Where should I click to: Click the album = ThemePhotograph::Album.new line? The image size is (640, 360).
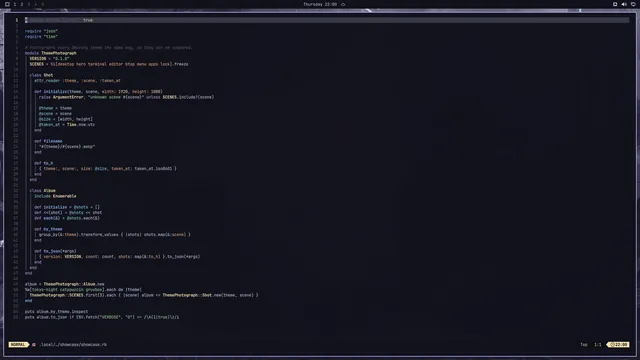tap(64, 284)
